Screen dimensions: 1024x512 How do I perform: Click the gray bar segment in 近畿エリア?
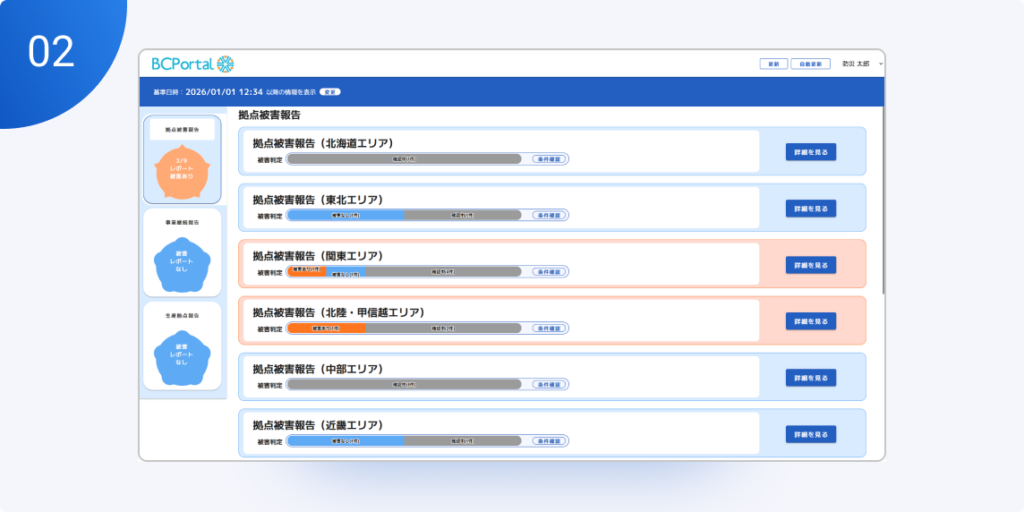coord(463,441)
